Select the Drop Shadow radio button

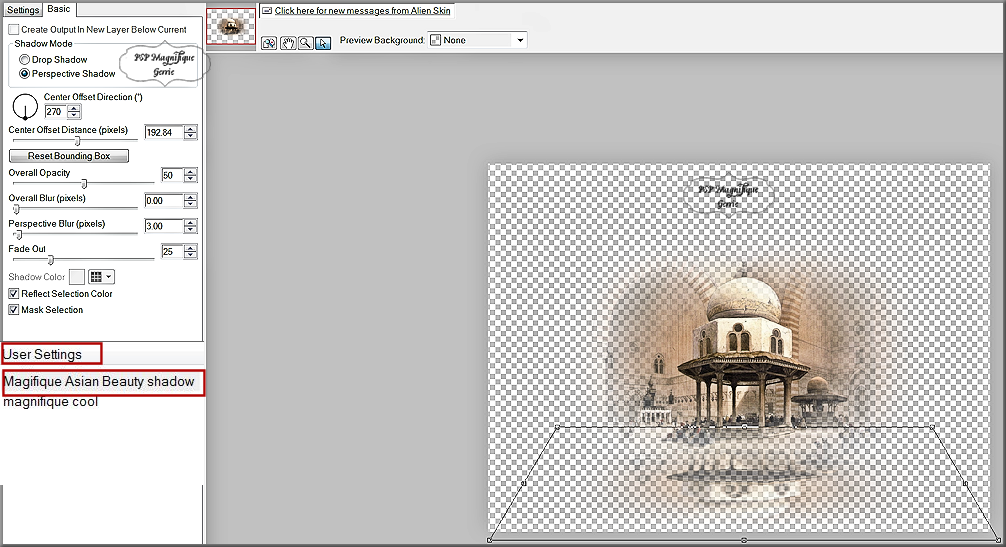(x=25, y=60)
